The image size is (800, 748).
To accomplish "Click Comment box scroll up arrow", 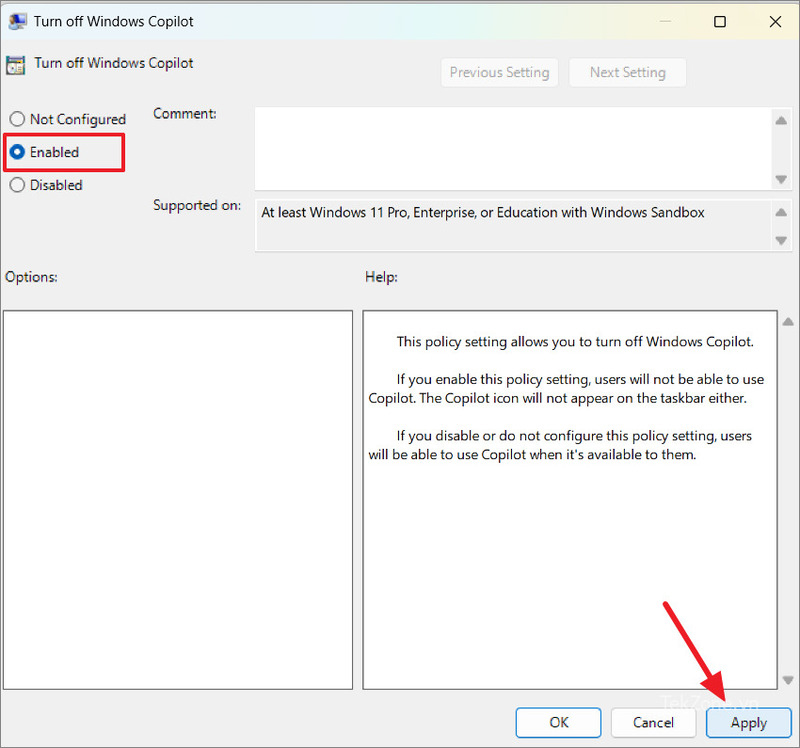I will click(781, 120).
